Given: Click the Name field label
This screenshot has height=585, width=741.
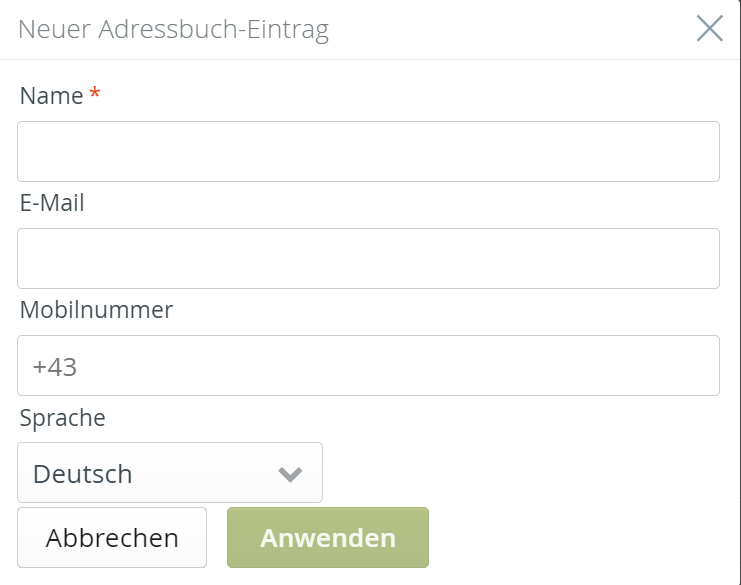Looking at the screenshot, I should coord(51,96).
